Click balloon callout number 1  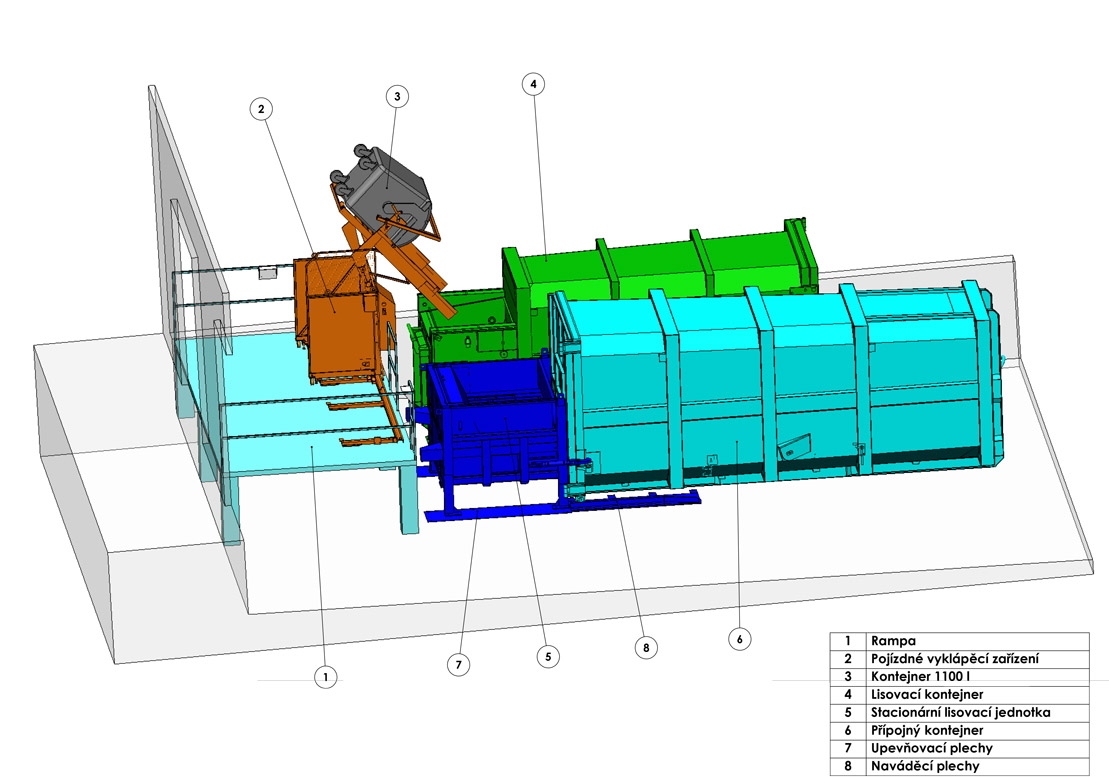(x=325, y=677)
